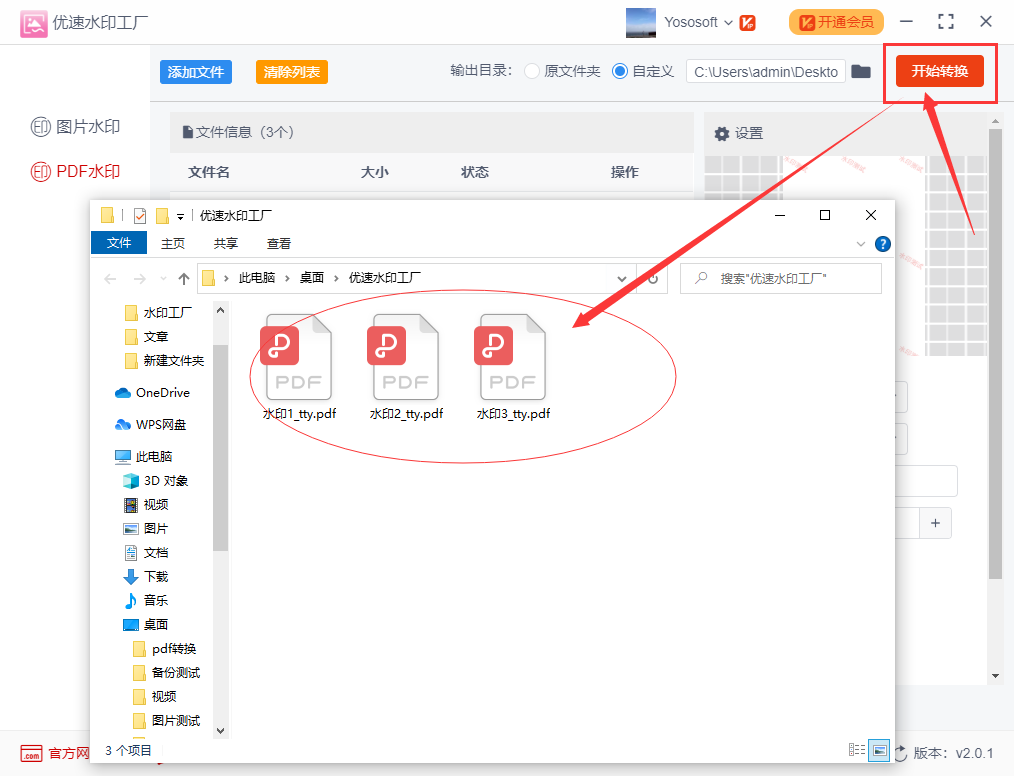Click the properties checkmark icon in Explorer title bar
Image resolution: width=1014 pixels, height=776 pixels.
tap(140, 216)
